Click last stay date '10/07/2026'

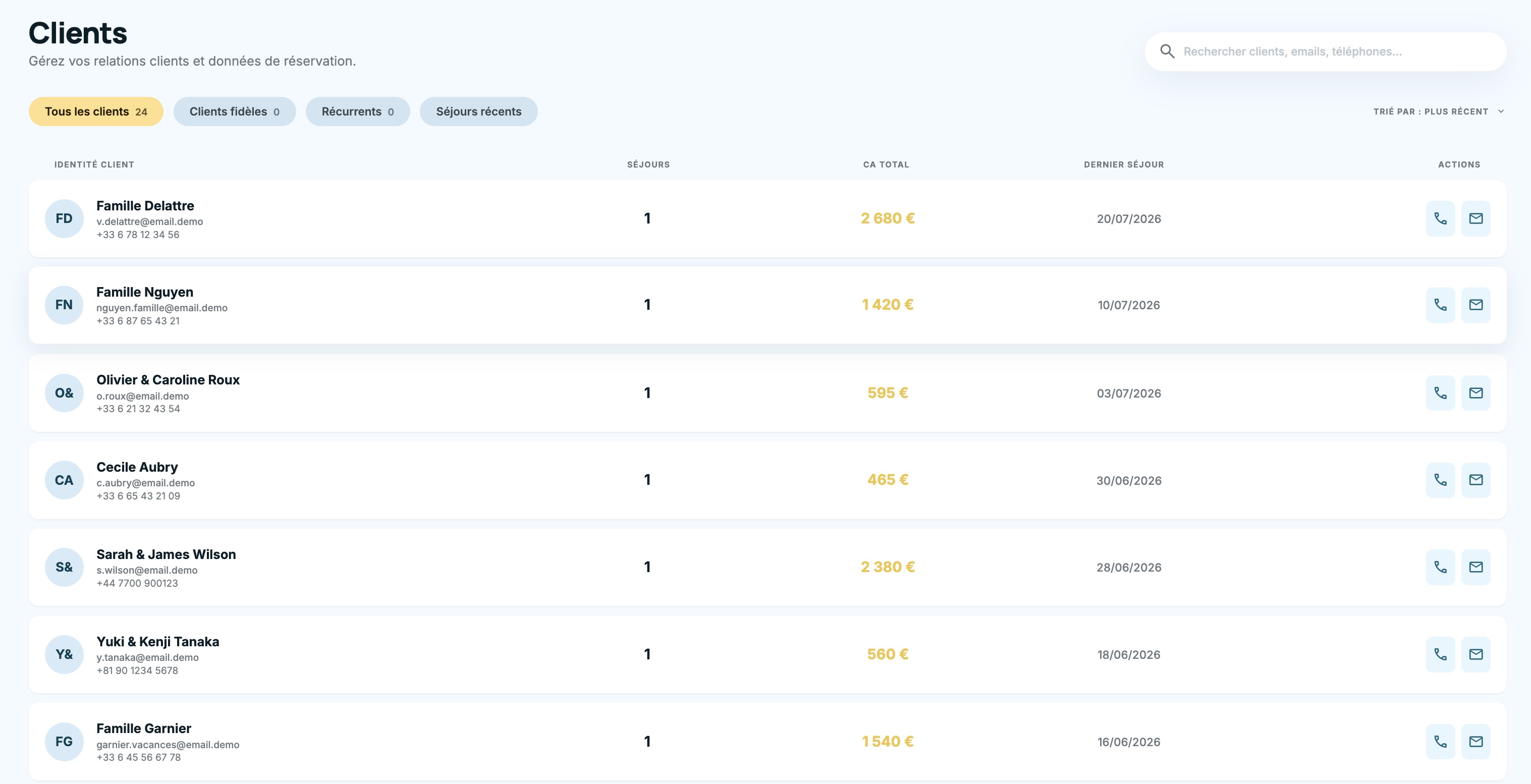(x=1129, y=305)
